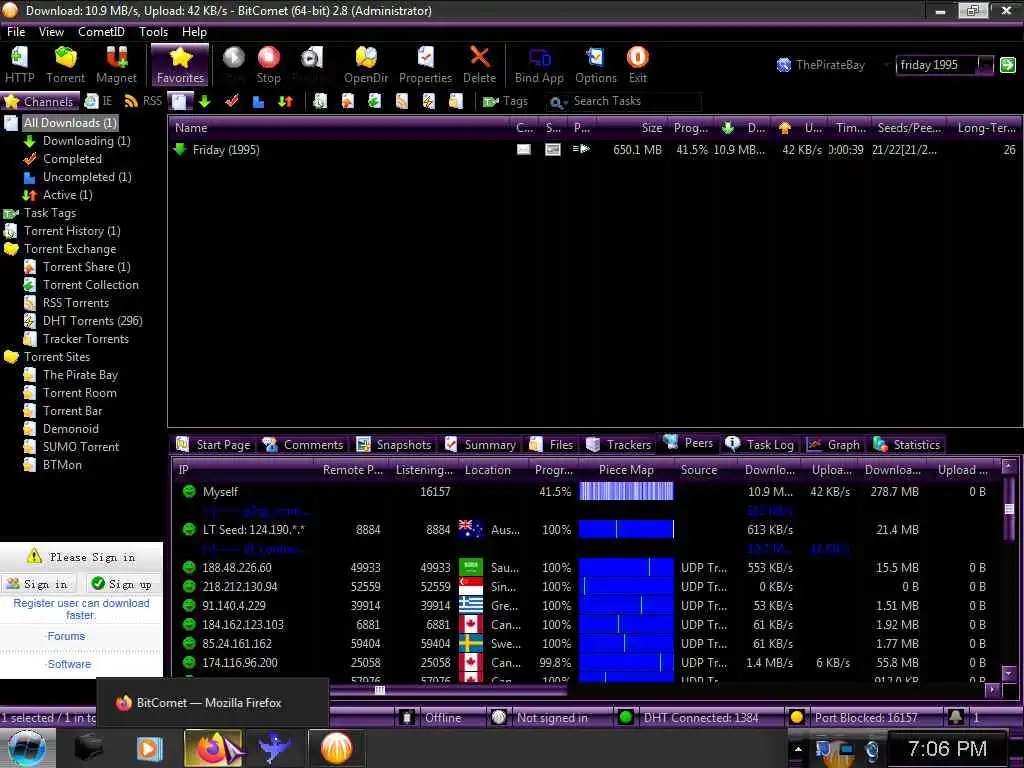Click the Tags button in filter bar

click(505, 101)
